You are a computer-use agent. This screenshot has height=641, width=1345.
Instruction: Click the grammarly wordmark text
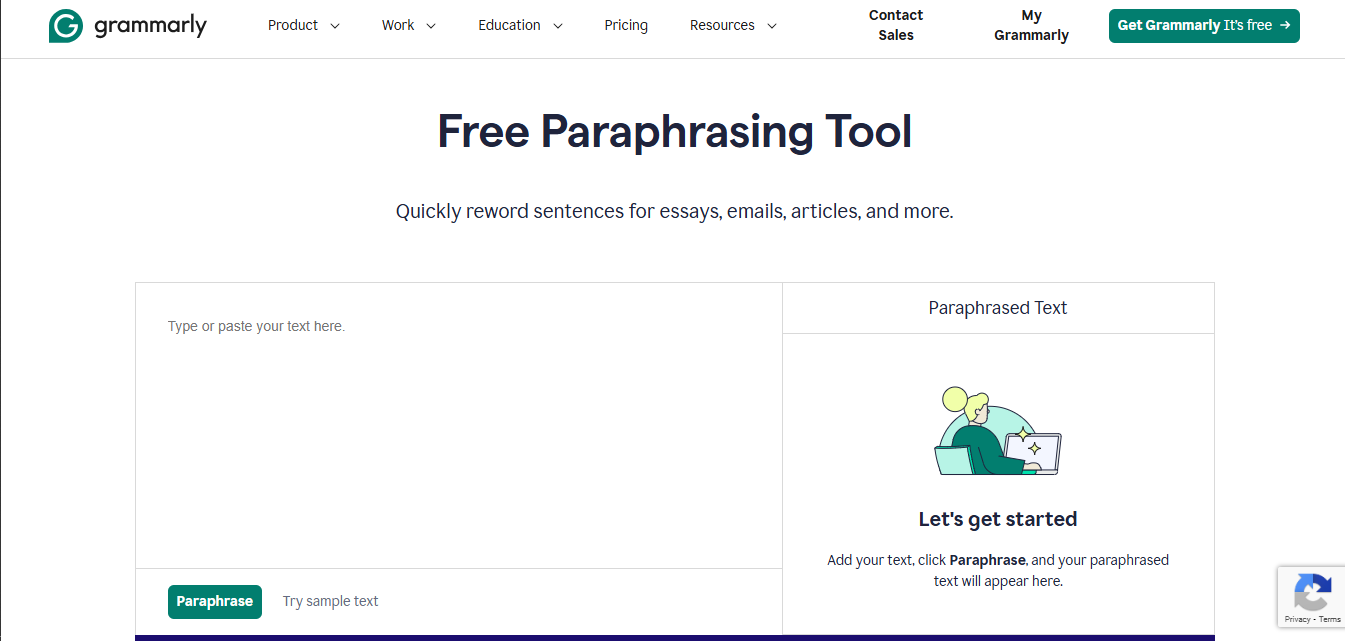point(151,26)
